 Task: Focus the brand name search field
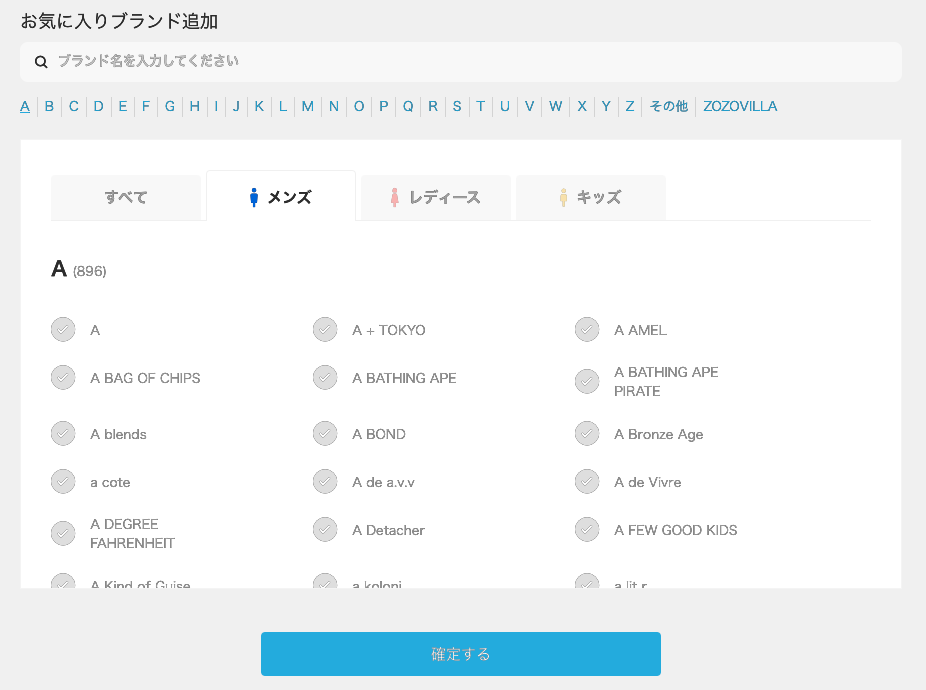pyautogui.click(x=470, y=62)
